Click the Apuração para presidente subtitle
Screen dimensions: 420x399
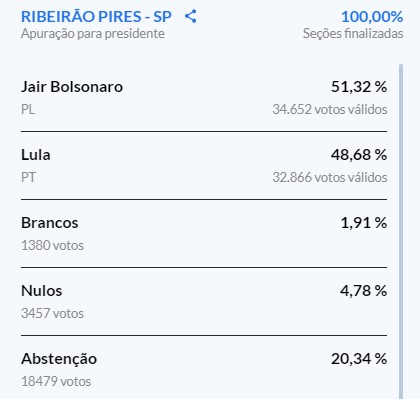pyautogui.click(x=93, y=34)
